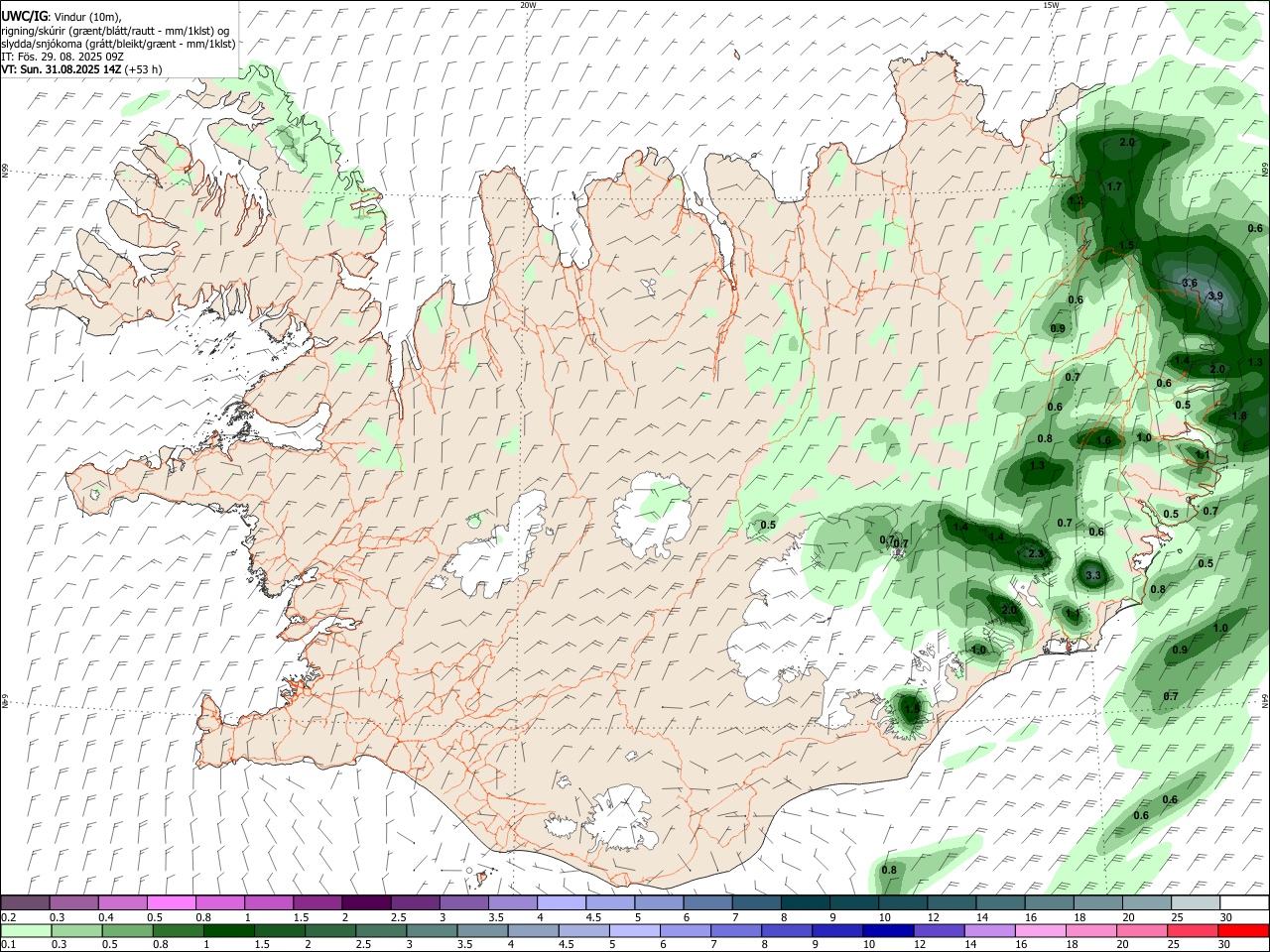Click the pale lavender snow swatch starting at 4
Screen dimensions: 1270x952
coord(562,903)
